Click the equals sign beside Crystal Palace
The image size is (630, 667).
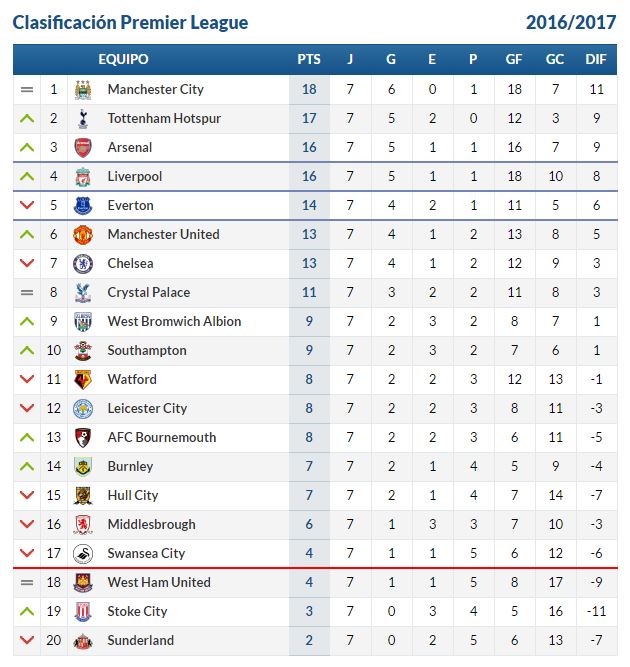(27, 292)
